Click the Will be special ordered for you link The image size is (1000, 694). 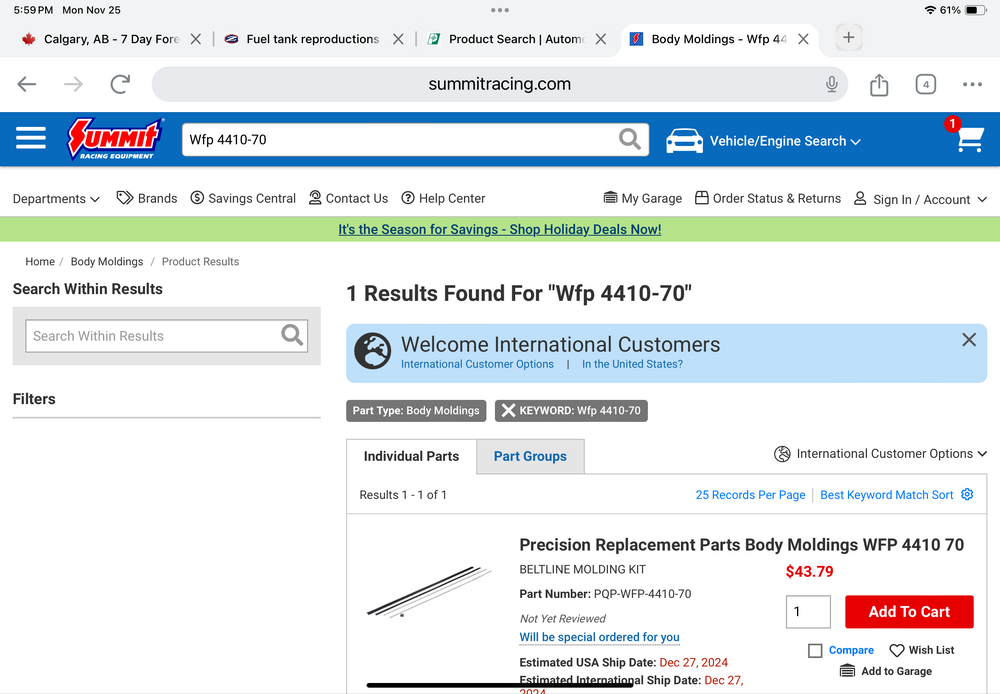click(599, 637)
